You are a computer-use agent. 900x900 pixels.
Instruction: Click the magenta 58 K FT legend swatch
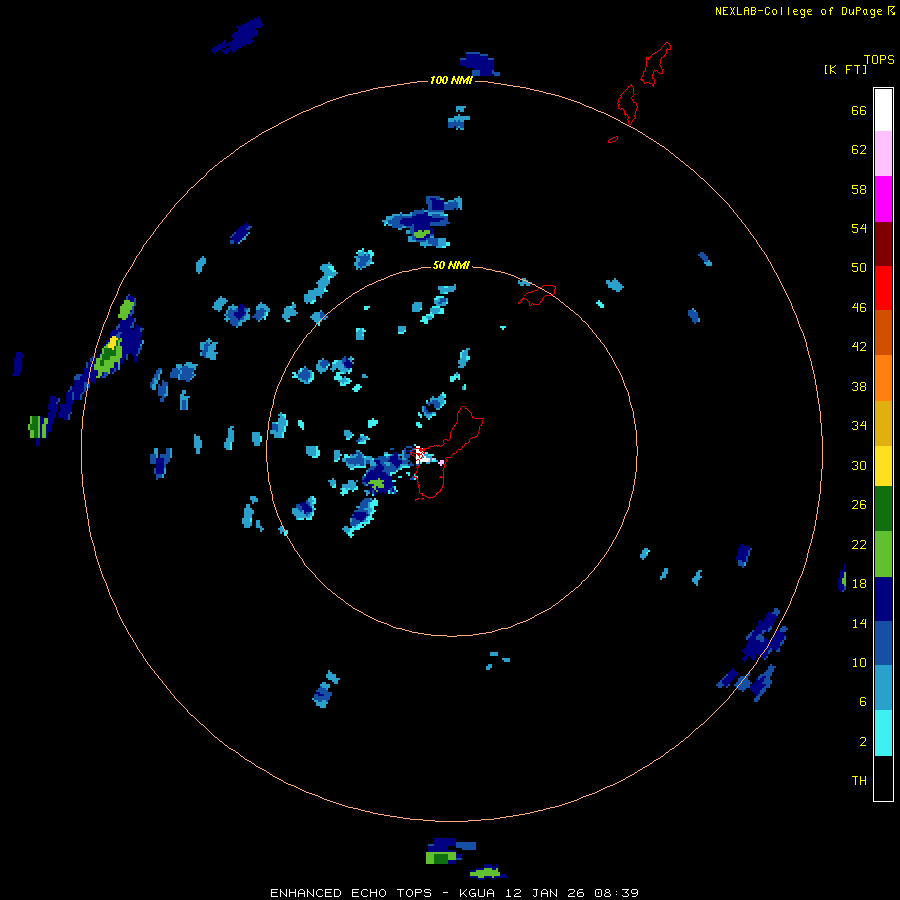coord(883,199)
